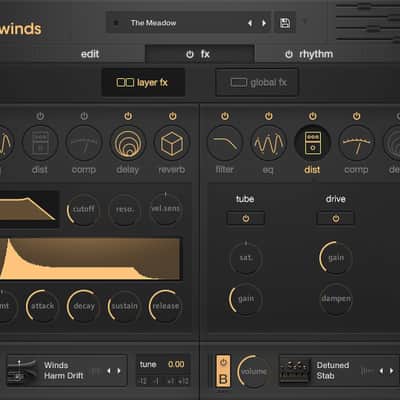Viewport: 400px width, 400px height.
Task: Enable power above the left comp effect
Action: 84,116
